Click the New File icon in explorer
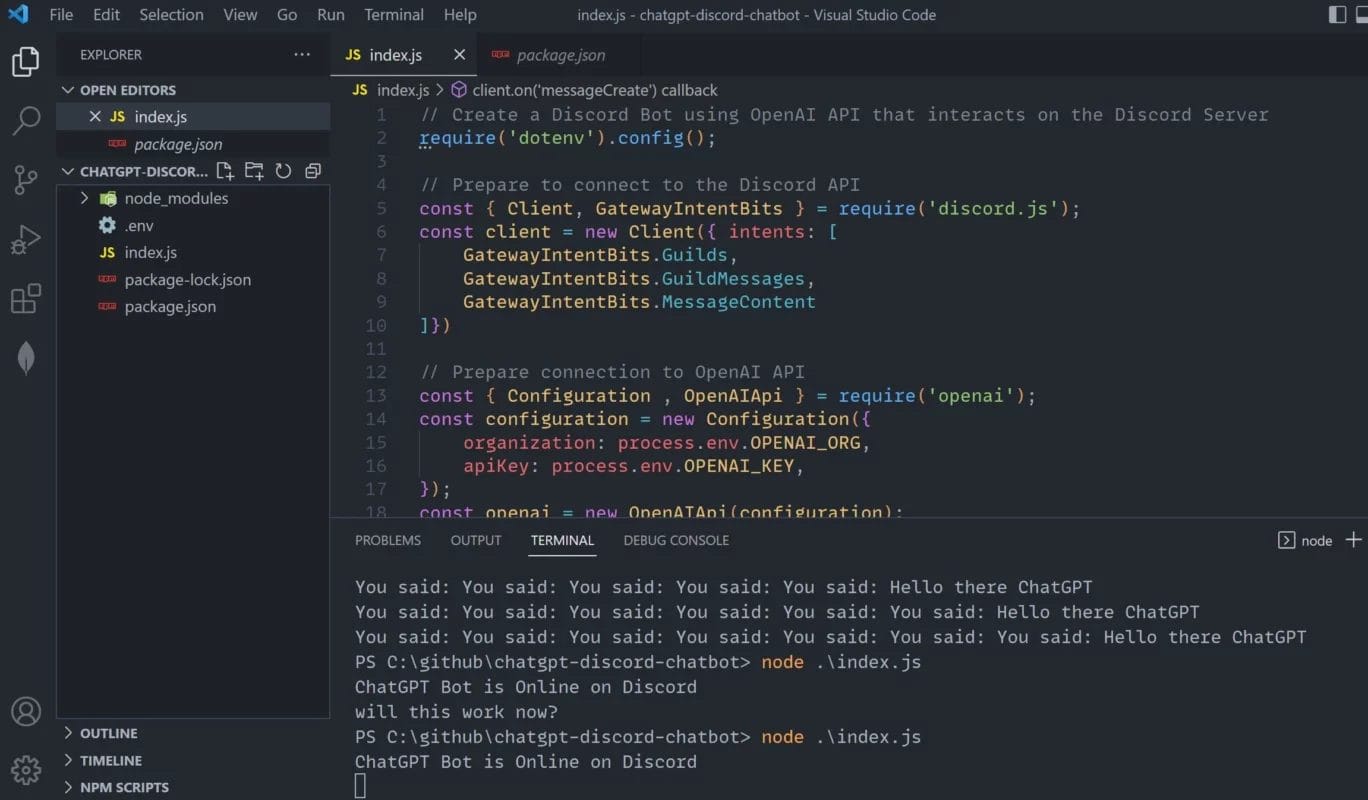 (225, 171)
